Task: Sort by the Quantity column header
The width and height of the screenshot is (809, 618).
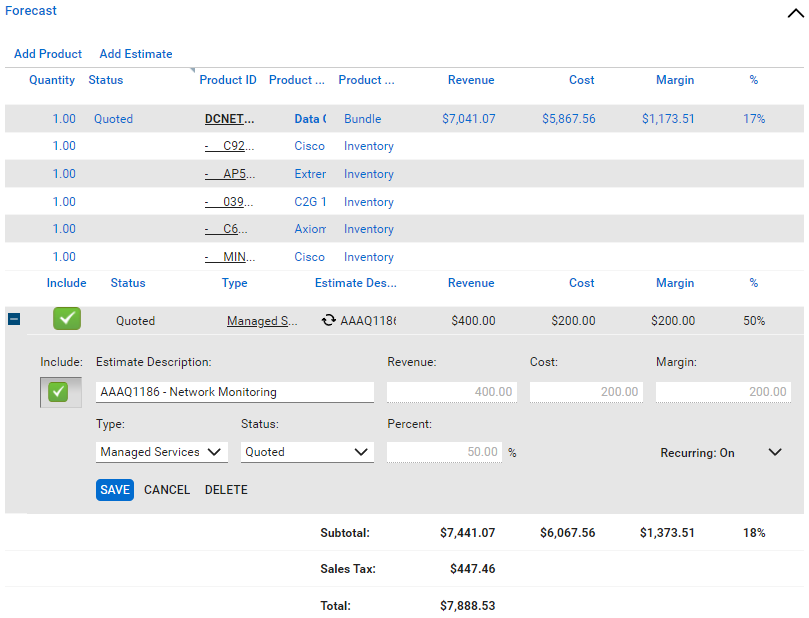Action: coord(52,80)
